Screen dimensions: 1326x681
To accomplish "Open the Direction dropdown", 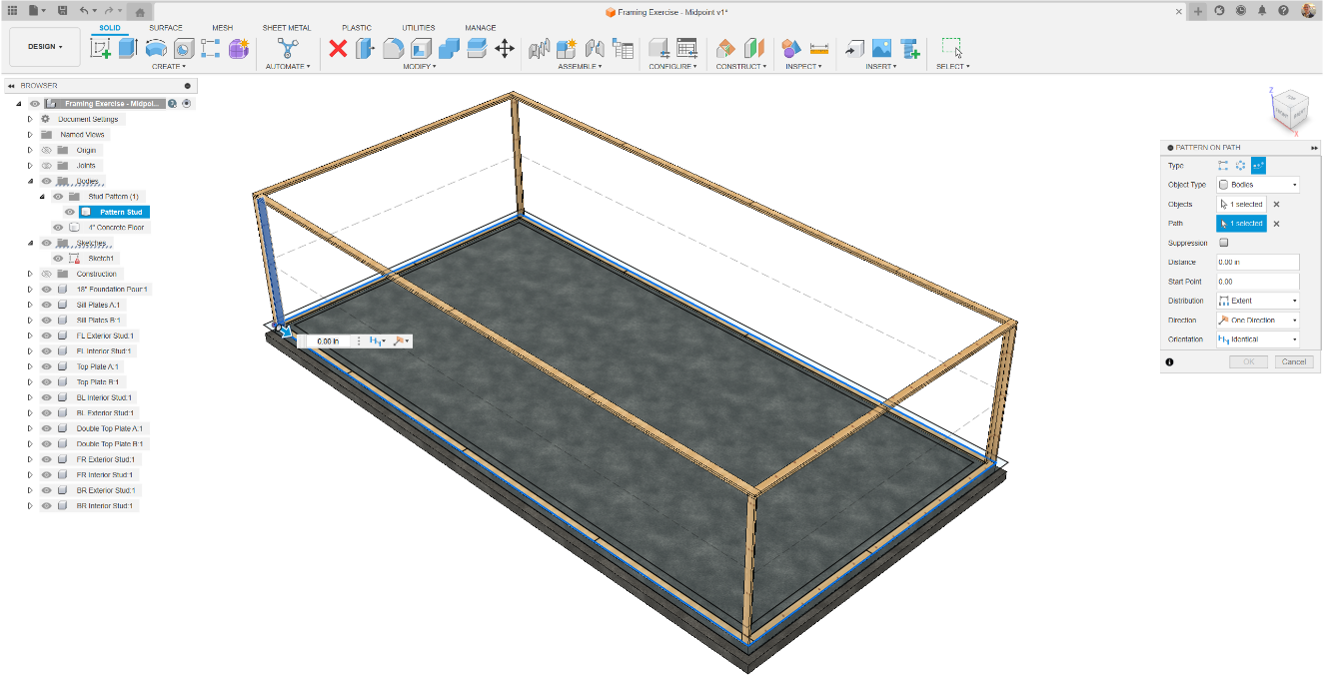I will pos(1257,320).
